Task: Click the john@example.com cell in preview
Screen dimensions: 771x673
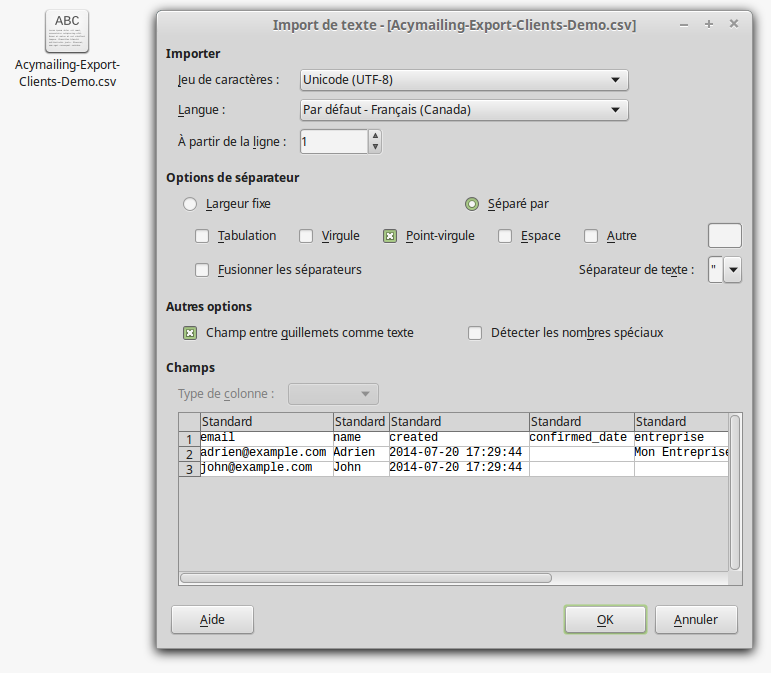Action: [x=267, y=468]
